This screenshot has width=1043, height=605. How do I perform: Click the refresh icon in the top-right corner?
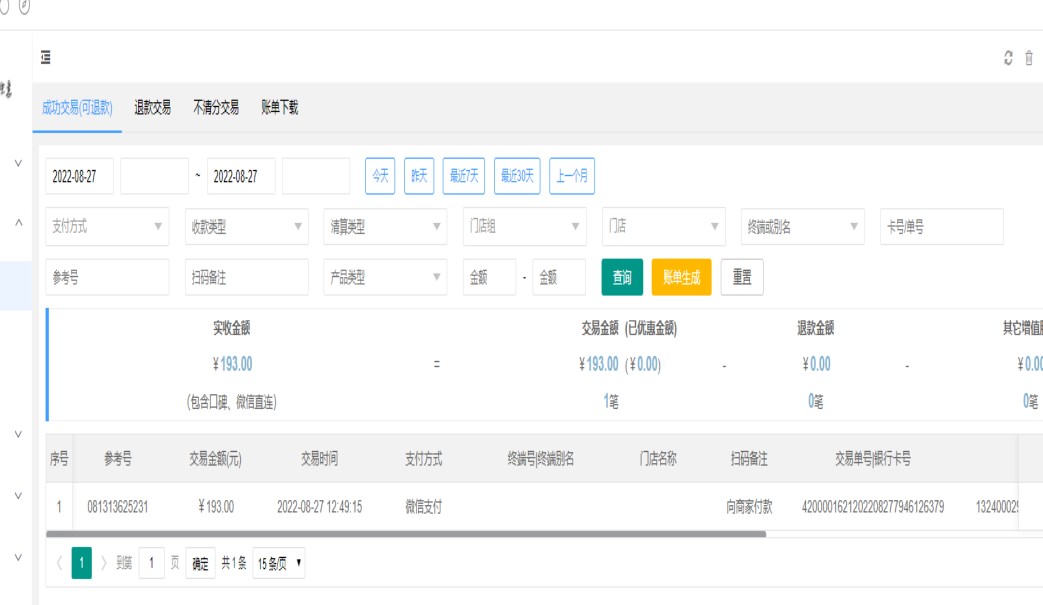[1008, 58]
